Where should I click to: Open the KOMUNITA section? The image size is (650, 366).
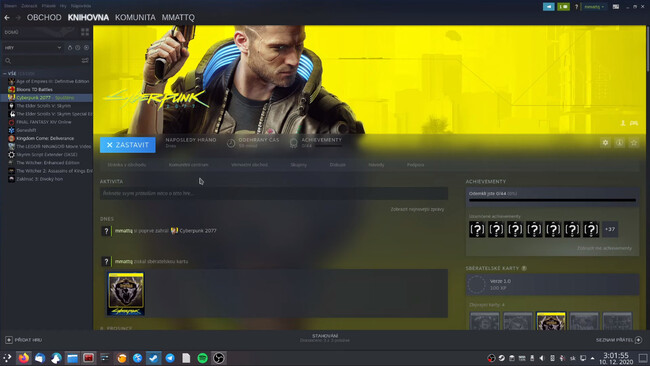tap(135, 17)
